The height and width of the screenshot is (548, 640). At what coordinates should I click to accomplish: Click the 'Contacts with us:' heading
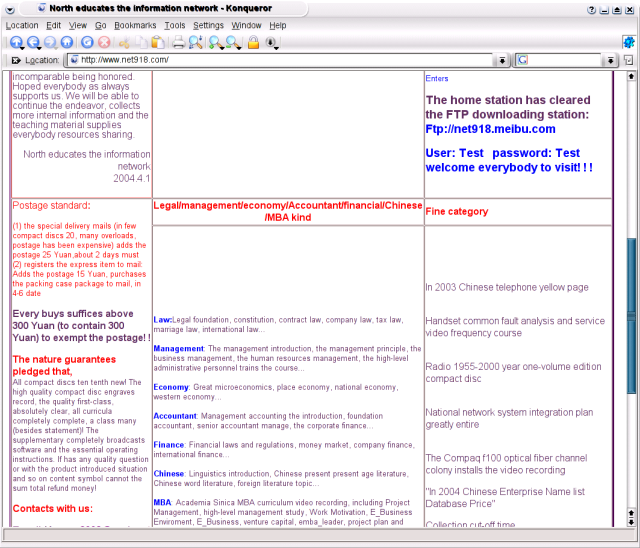53,508
